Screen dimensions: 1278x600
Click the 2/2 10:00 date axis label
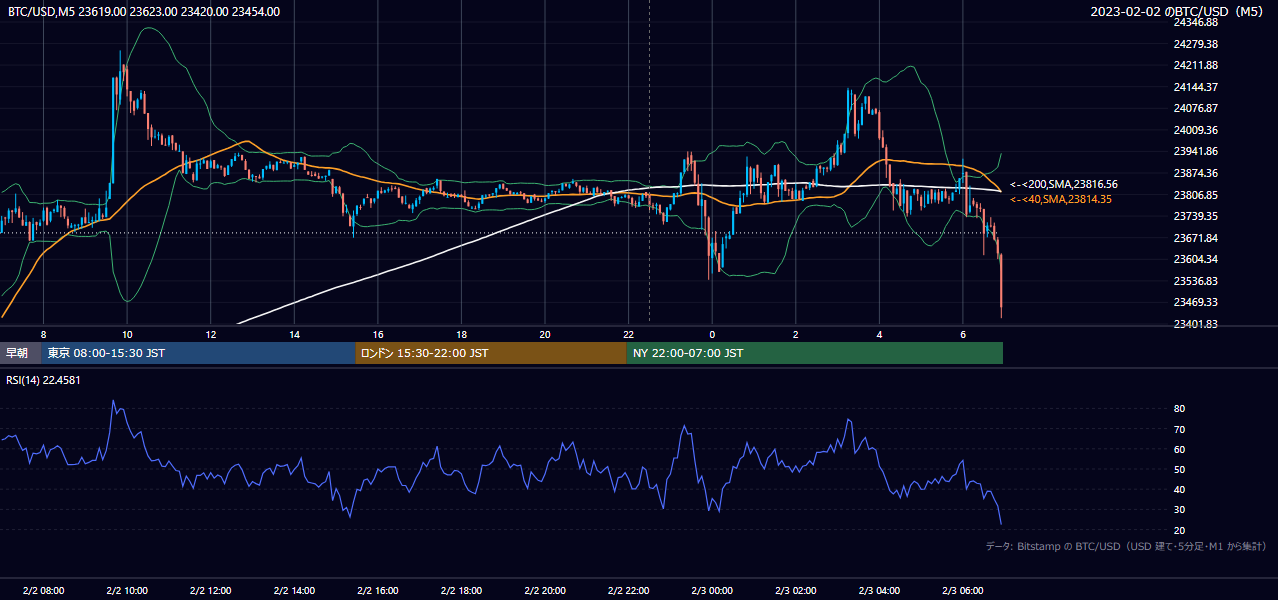127,591
